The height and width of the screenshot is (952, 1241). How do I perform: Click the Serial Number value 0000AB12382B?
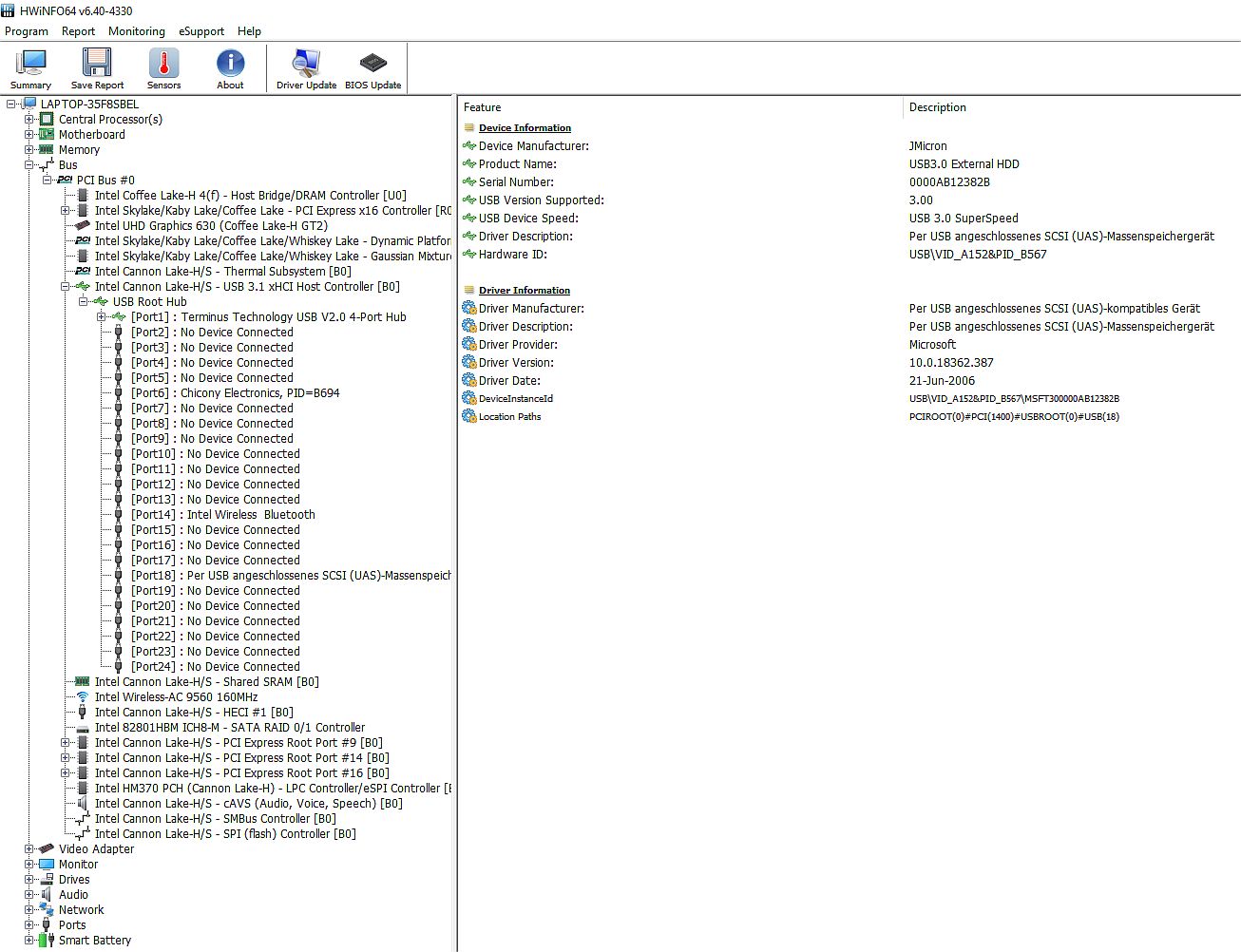click(x=949, y=182)
